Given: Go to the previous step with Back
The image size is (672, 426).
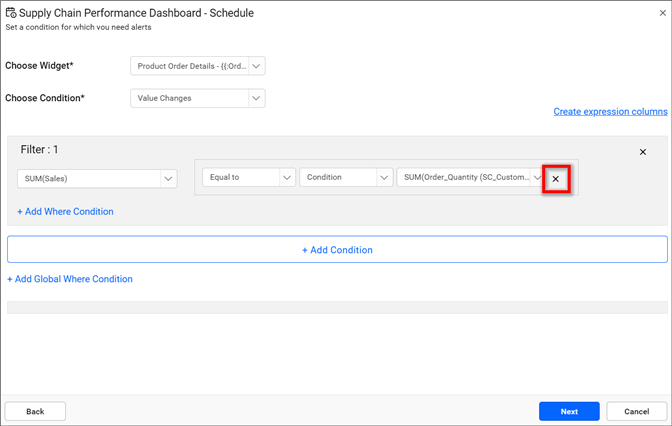Looking at the screenshot, I should (x=35, y=411).
